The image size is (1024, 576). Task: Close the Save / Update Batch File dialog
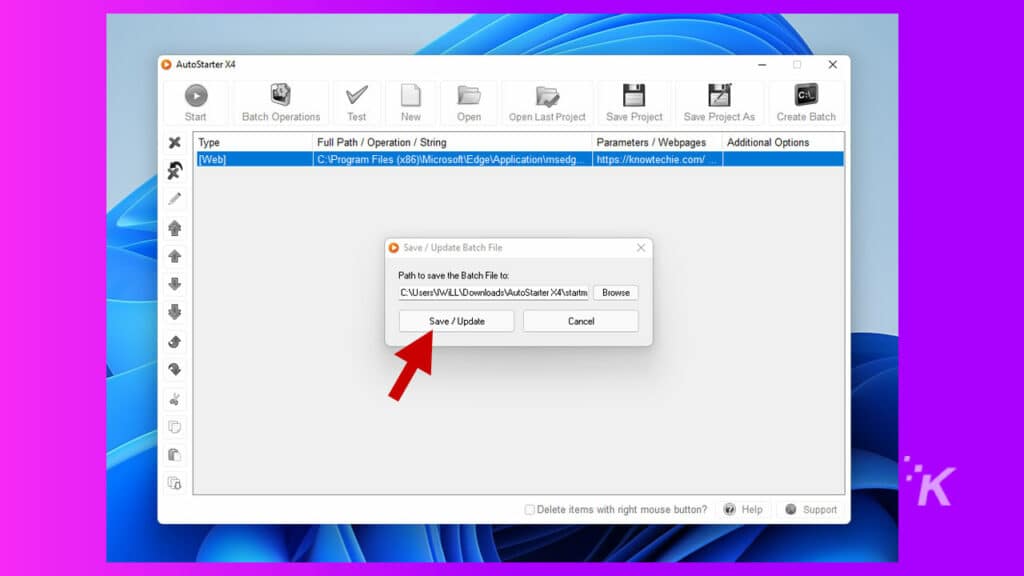[x=641, y=248]
